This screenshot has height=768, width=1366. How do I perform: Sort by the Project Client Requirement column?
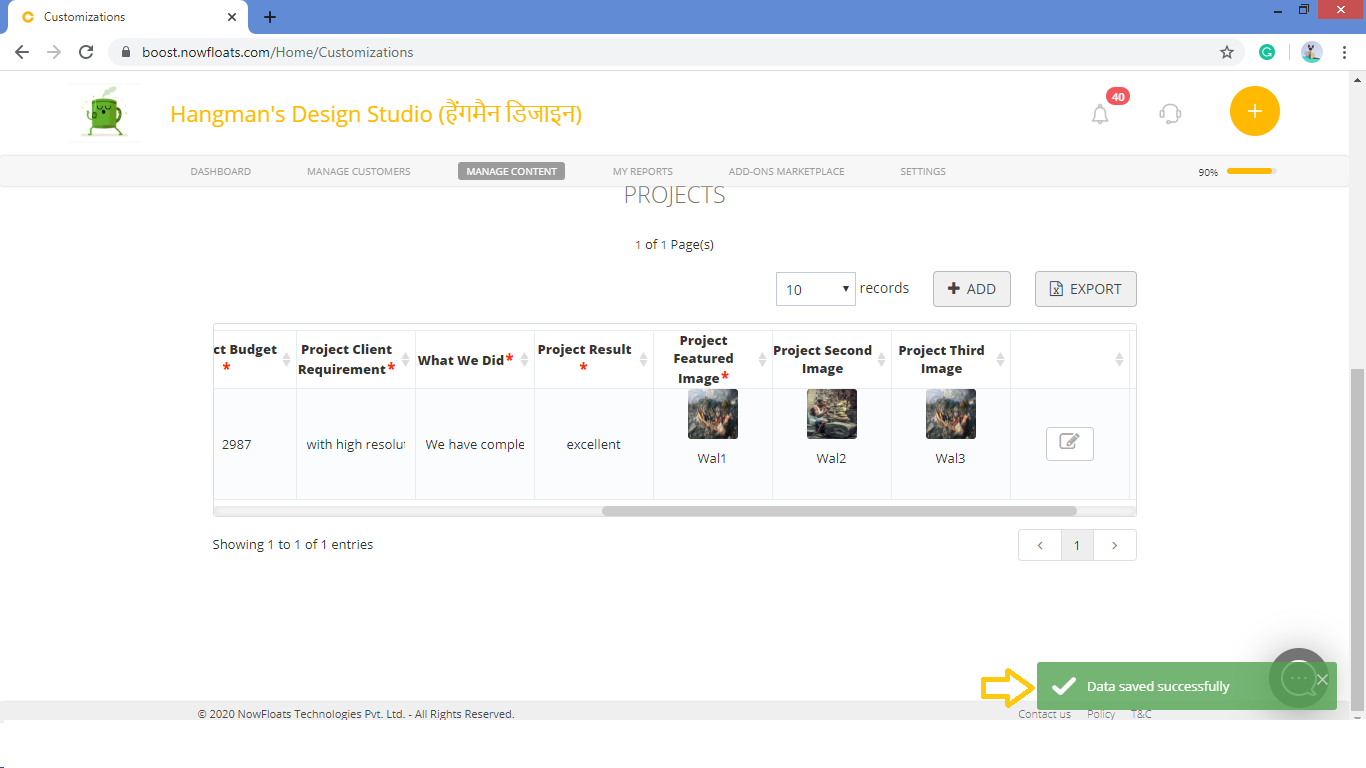tap(356, 360)
